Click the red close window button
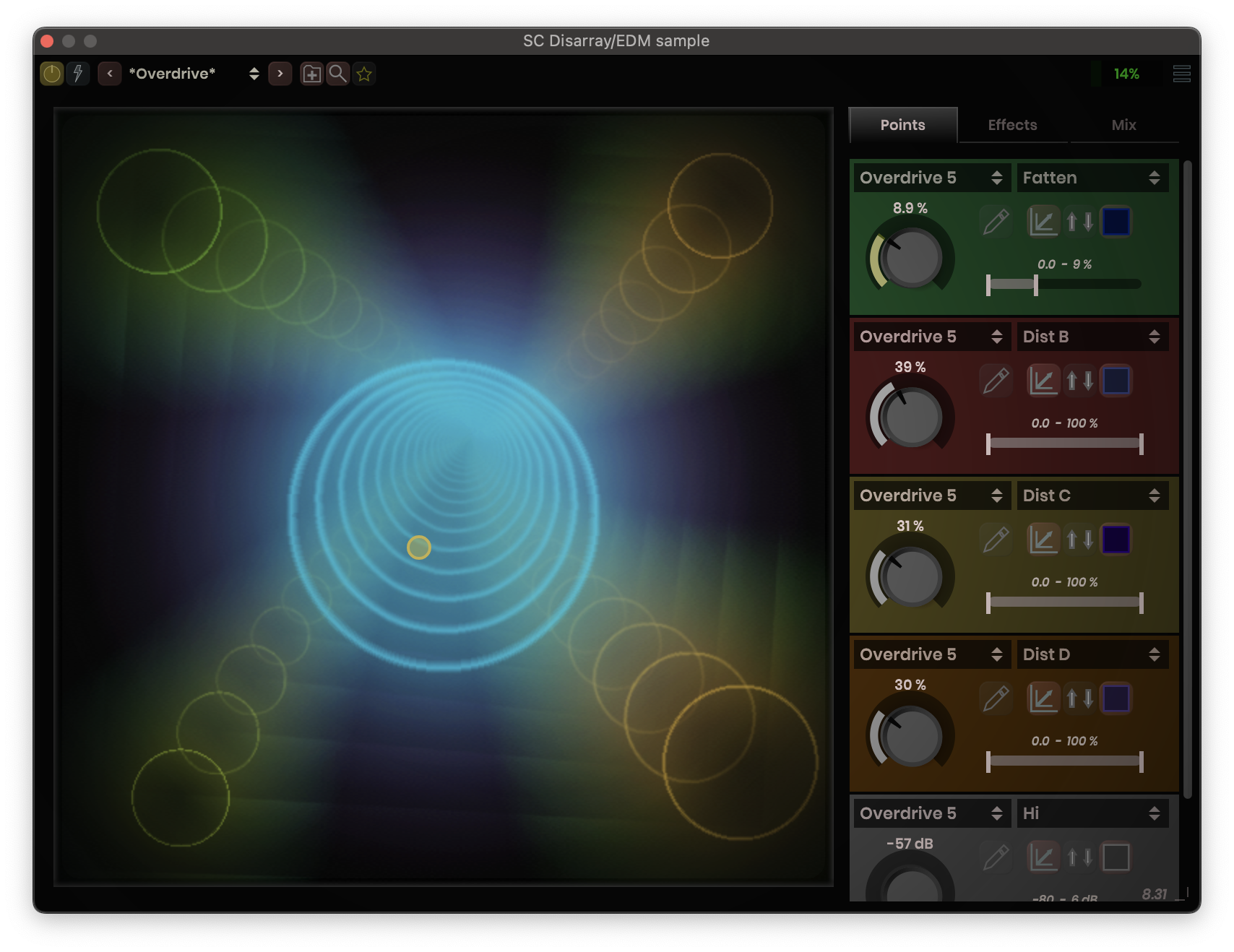The width and height of the screenshot is (1234, 952). [x=48, y=41]
